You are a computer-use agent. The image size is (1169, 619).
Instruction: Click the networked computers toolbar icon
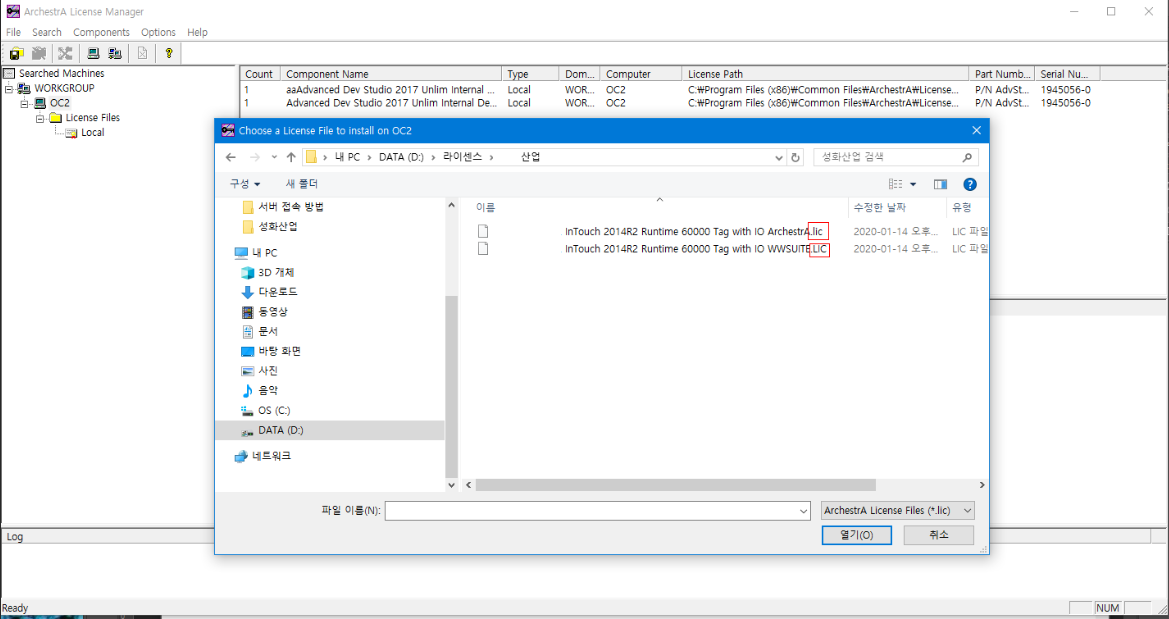point(115,53)
